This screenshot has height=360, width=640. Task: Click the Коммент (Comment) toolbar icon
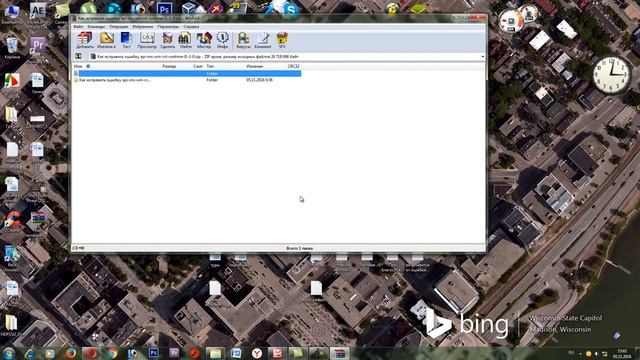pos(262,40)
